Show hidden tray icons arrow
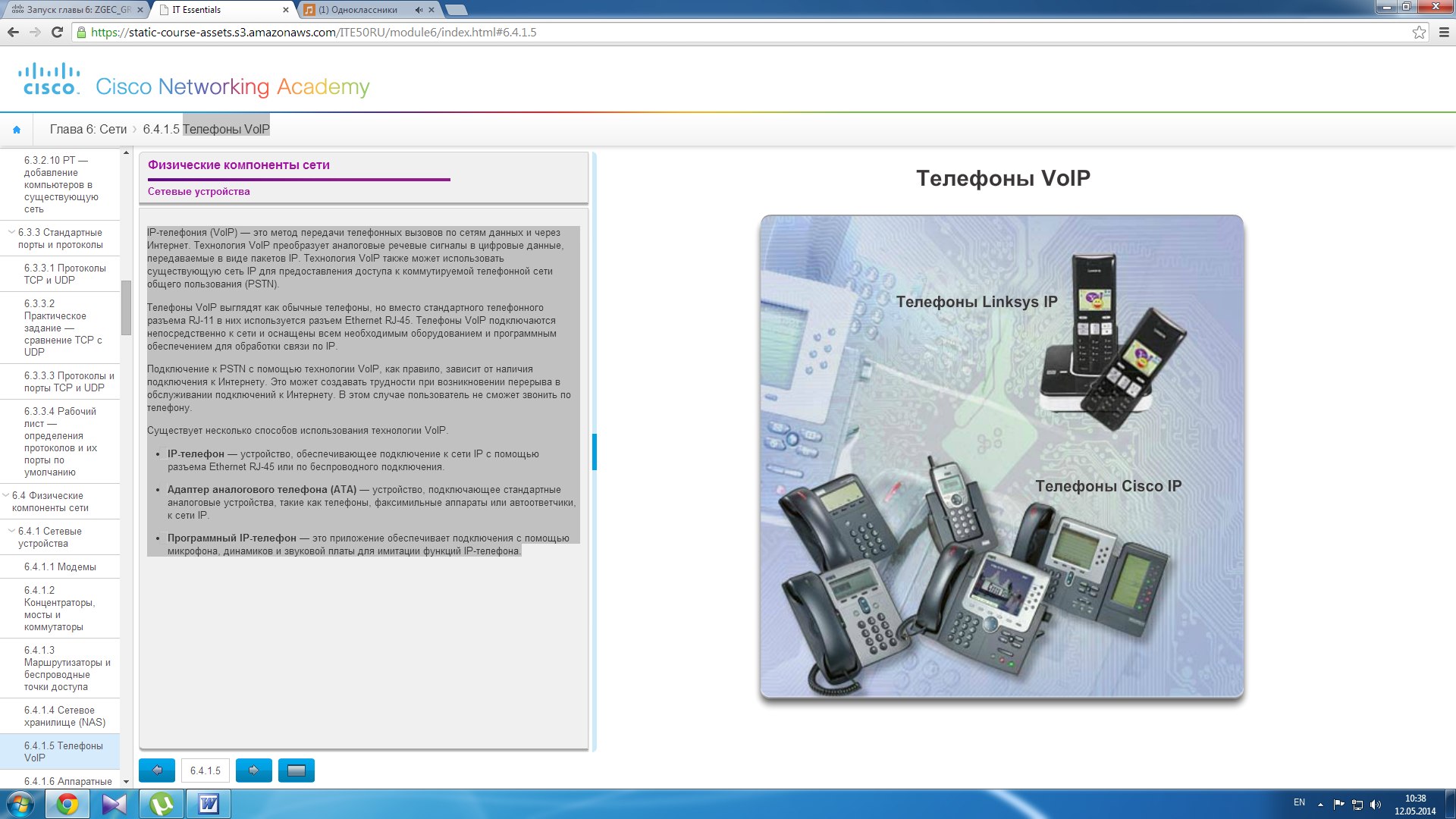 click(1320, 805)
